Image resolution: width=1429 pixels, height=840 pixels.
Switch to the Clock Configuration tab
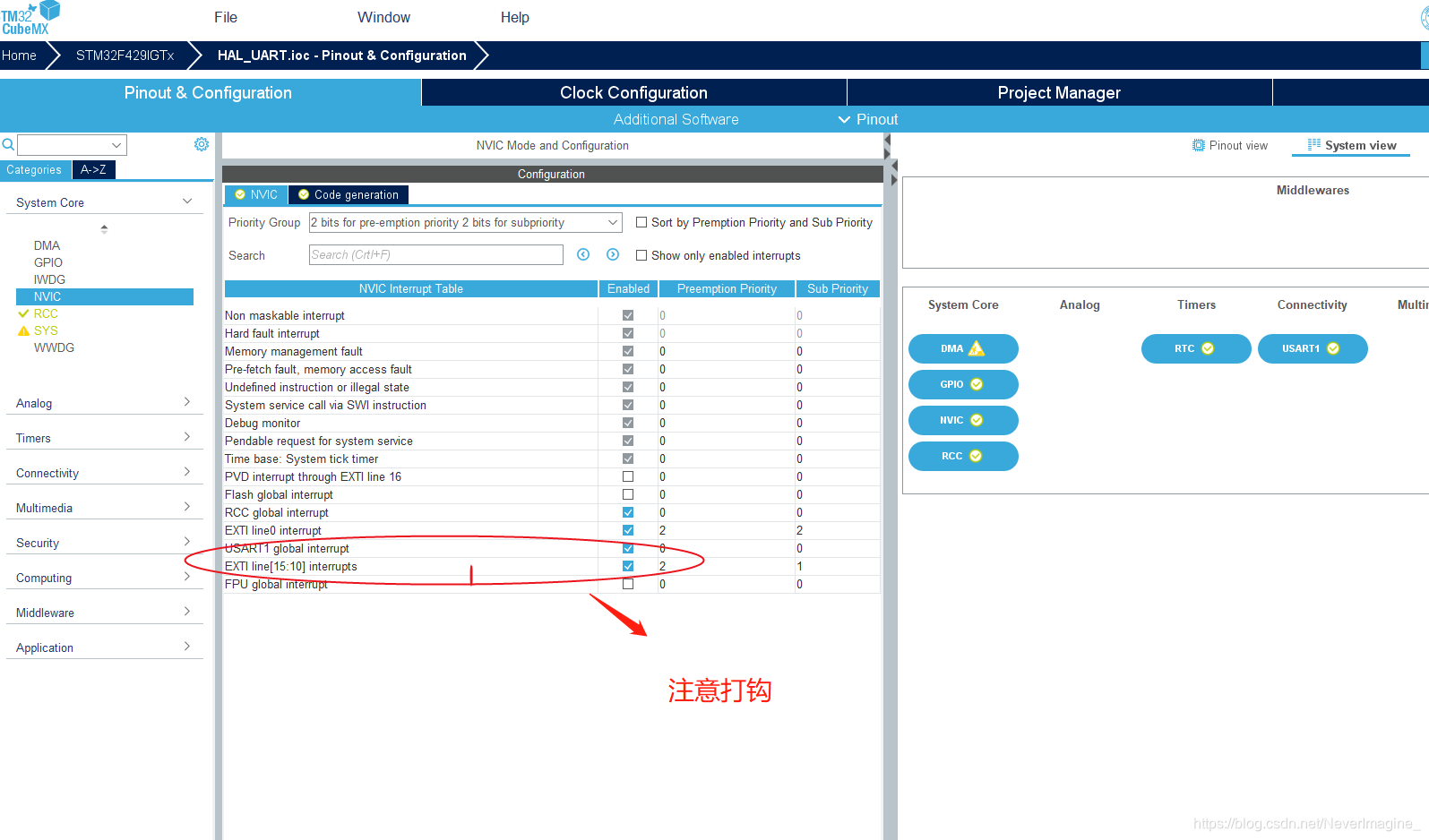coord(633,92)
